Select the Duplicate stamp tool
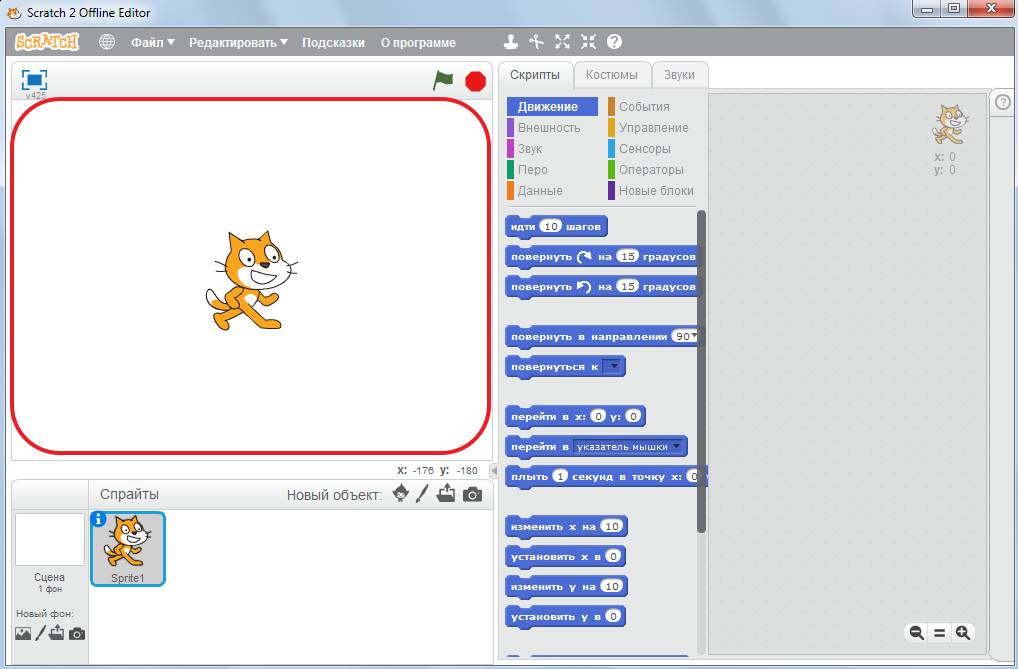The image size is (1018, 669). tap(511, 42)
